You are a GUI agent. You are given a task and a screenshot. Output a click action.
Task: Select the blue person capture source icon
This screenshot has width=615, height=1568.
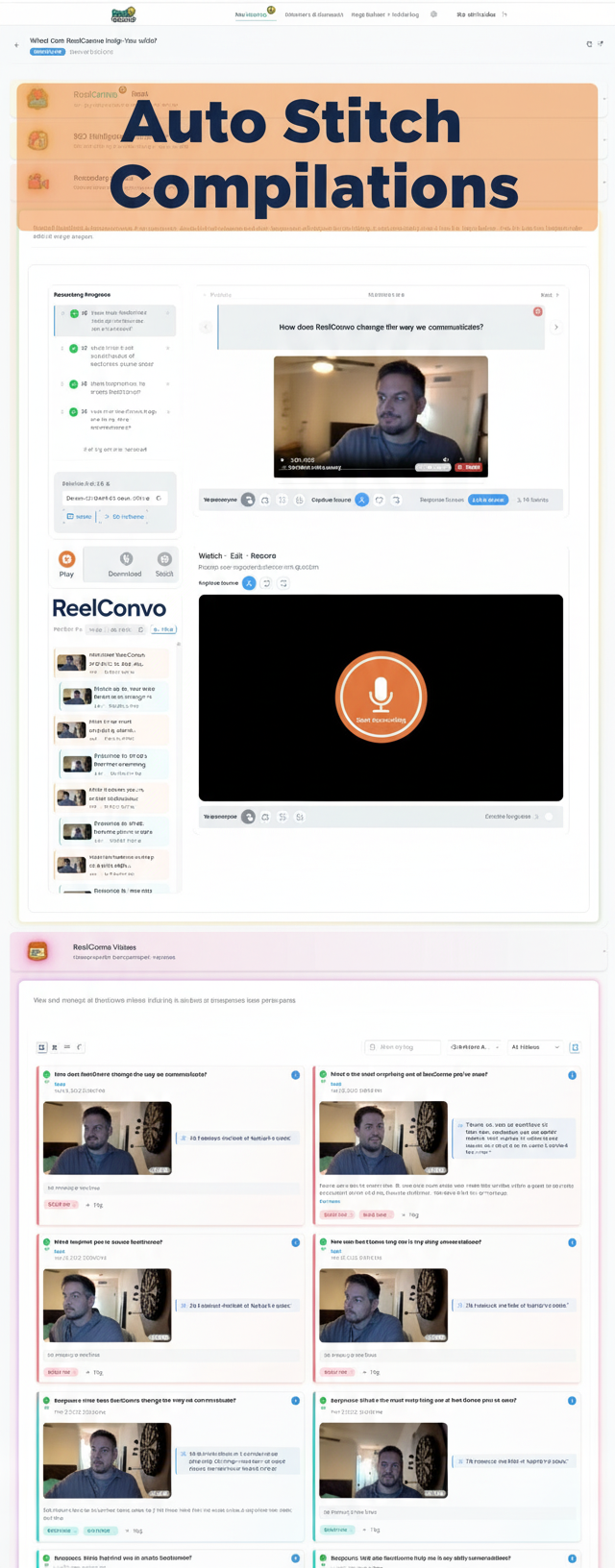[x=361, y=500]
